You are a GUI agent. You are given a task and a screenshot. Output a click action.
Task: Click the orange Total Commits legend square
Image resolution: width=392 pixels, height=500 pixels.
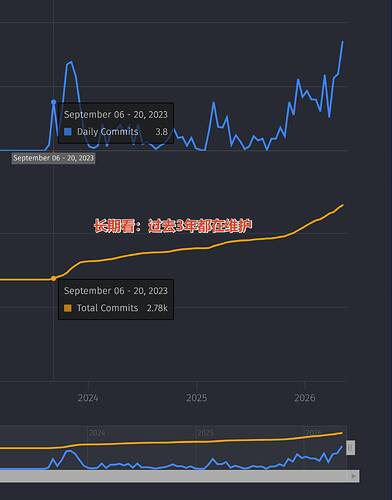[x=68, y=308]
